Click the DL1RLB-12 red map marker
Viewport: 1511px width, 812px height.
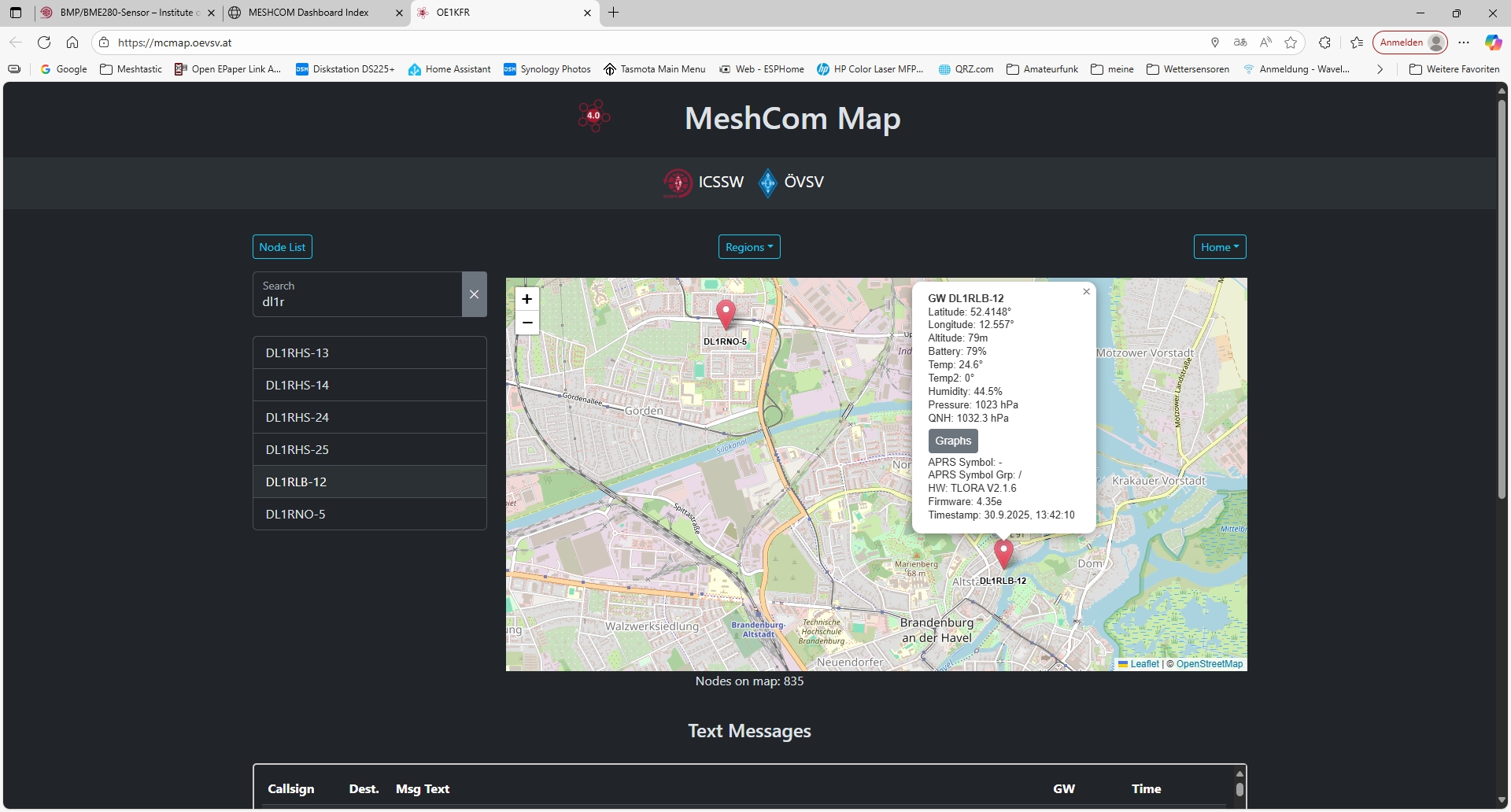pyautogui.click(x=1003, y=552)
